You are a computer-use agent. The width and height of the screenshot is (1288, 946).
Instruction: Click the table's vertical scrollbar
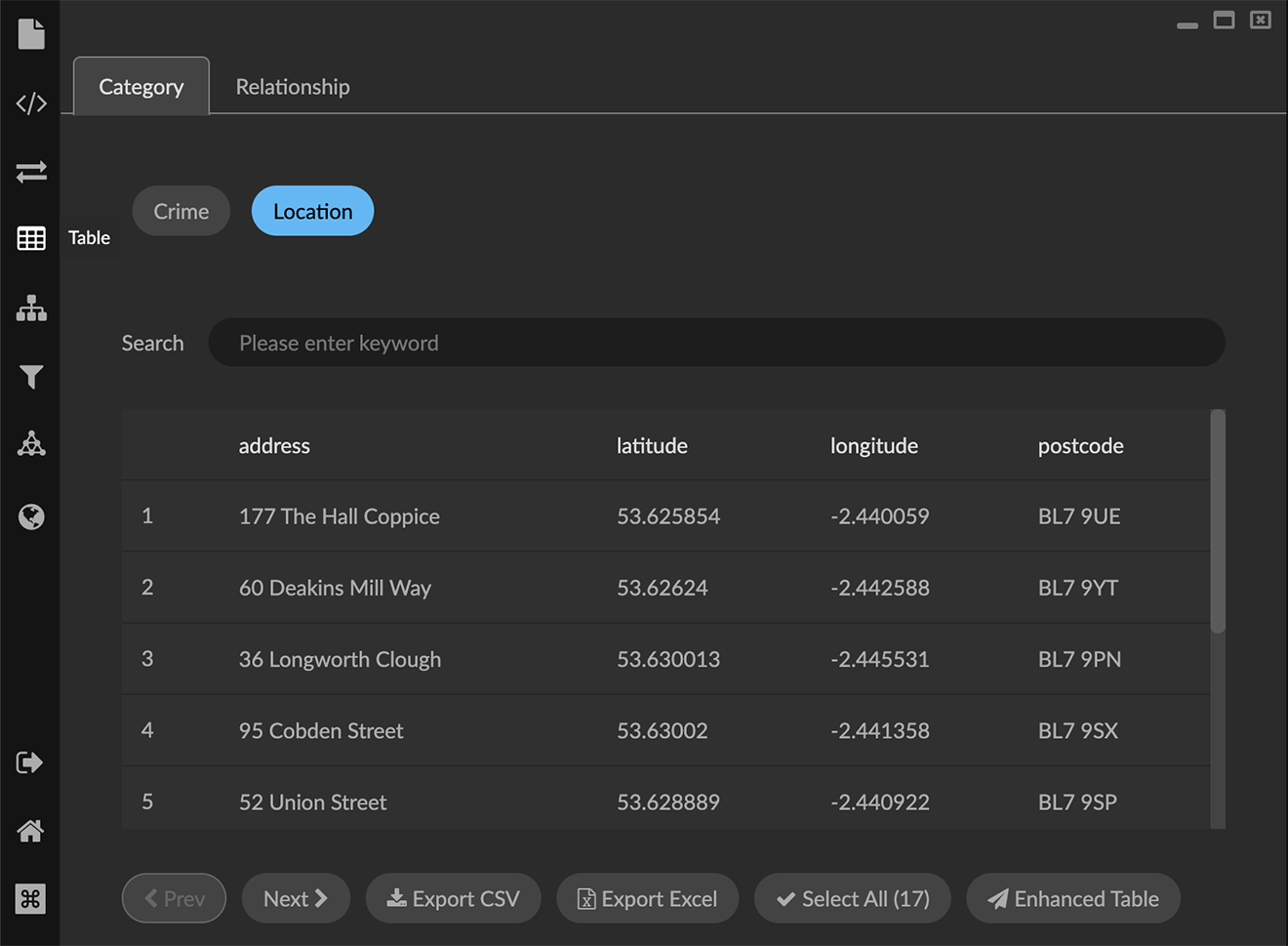tap(1217, 522)
